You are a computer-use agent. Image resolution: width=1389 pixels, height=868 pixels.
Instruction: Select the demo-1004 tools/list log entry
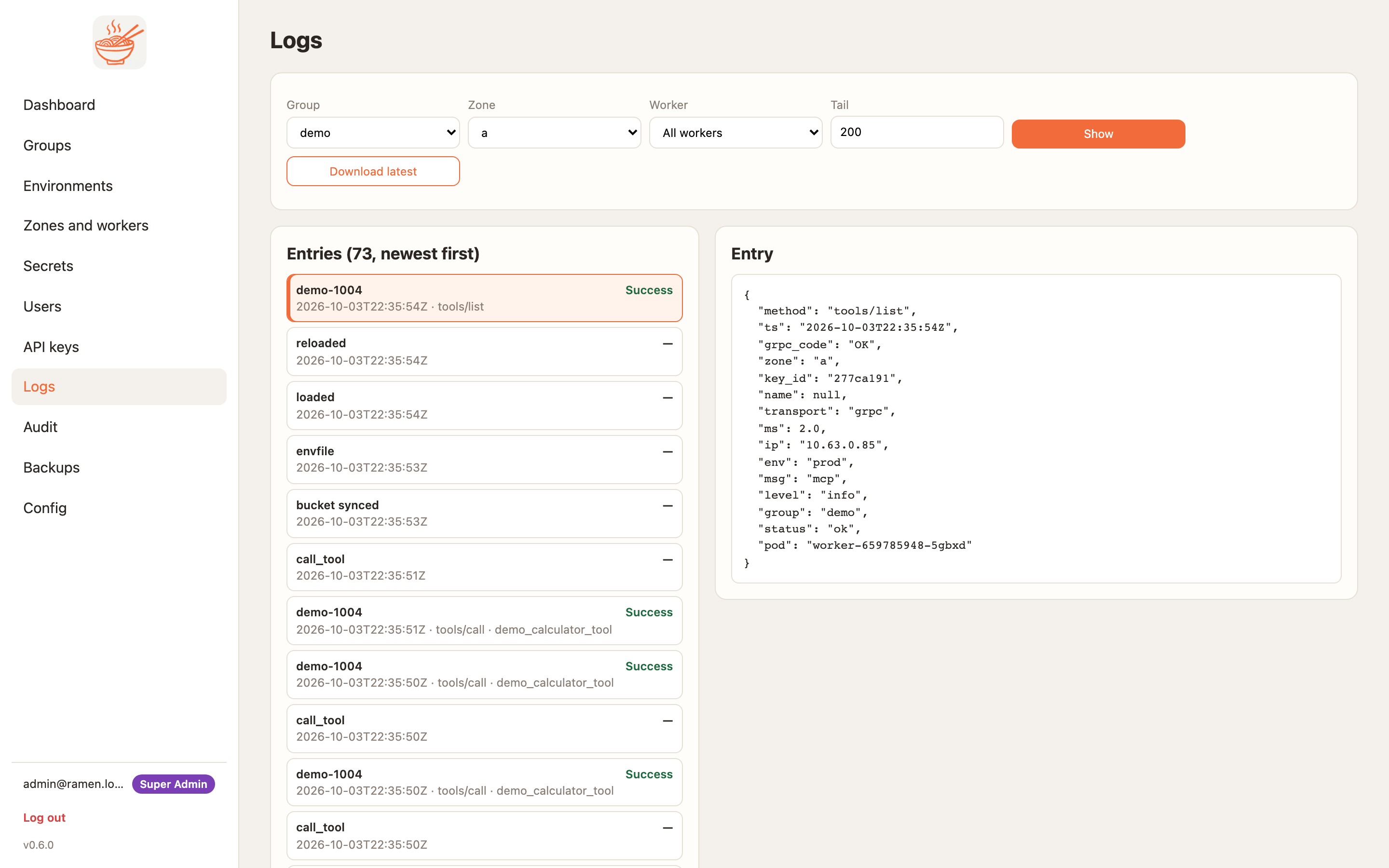coord(484,298)
